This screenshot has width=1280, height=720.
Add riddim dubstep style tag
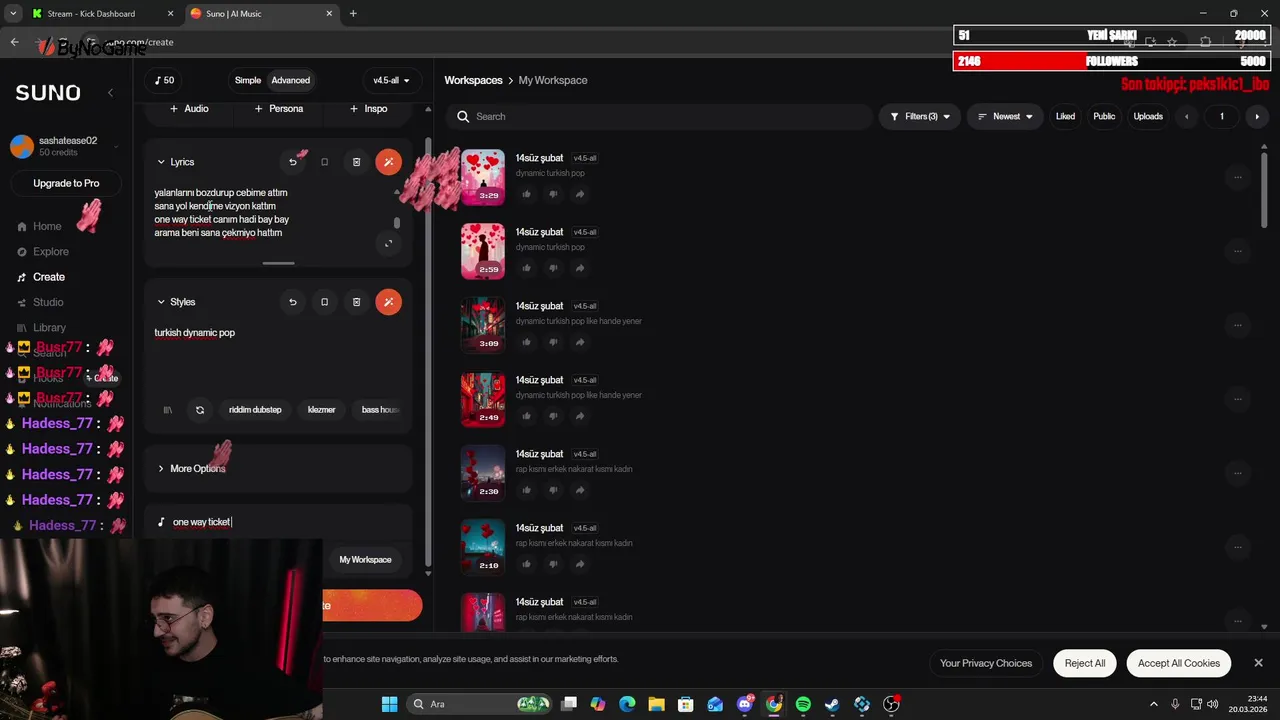coord(255,410)
